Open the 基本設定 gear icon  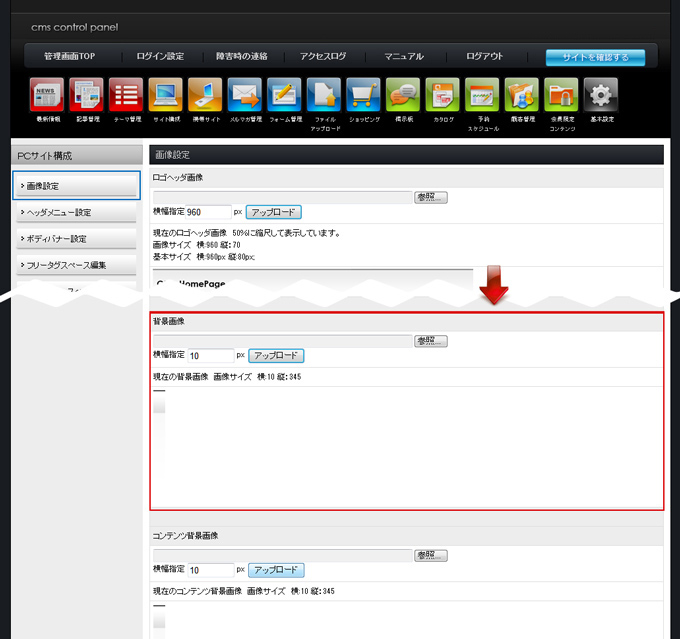point(601,95)
